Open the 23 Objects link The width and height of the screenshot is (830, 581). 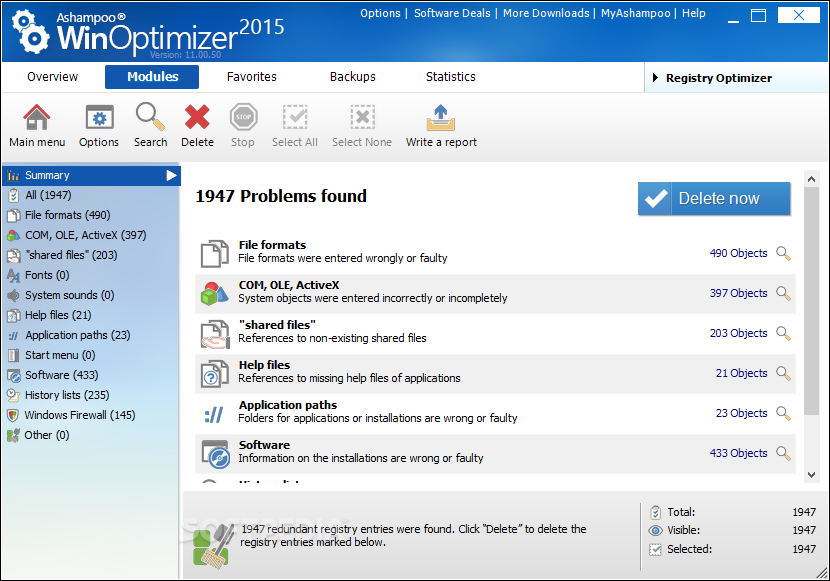click(x=741, y=413)
